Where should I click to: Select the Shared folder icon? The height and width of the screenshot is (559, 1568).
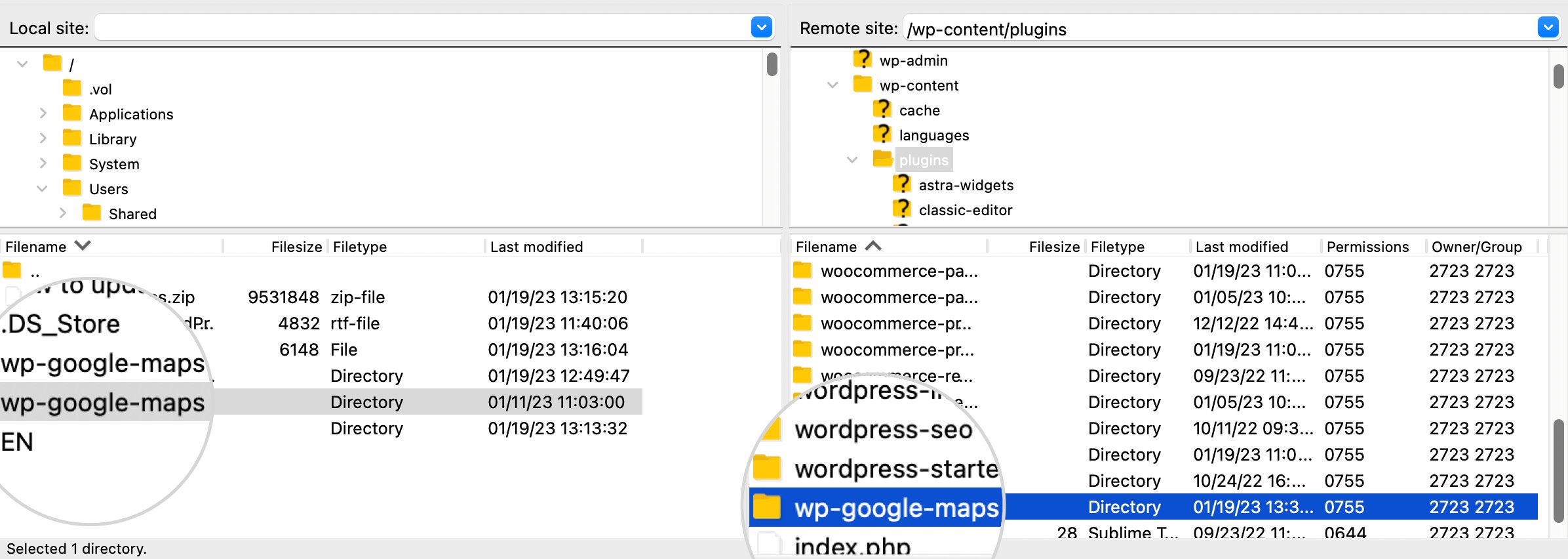point(92,213)
